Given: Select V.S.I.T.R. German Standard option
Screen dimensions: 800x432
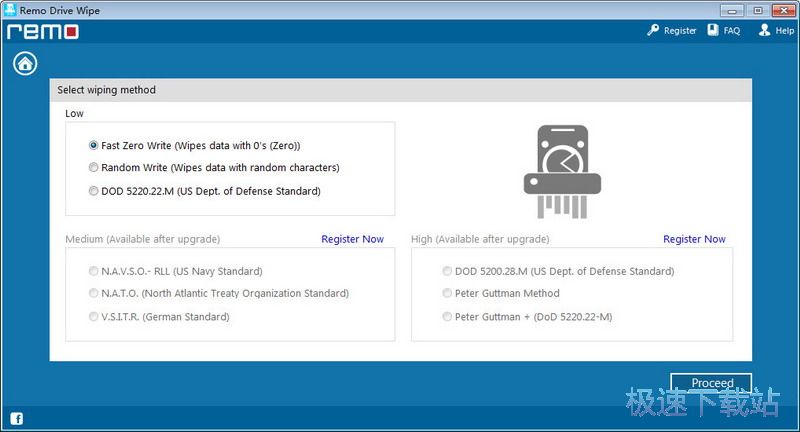Looking at the screenshot, I should point(94,317).
